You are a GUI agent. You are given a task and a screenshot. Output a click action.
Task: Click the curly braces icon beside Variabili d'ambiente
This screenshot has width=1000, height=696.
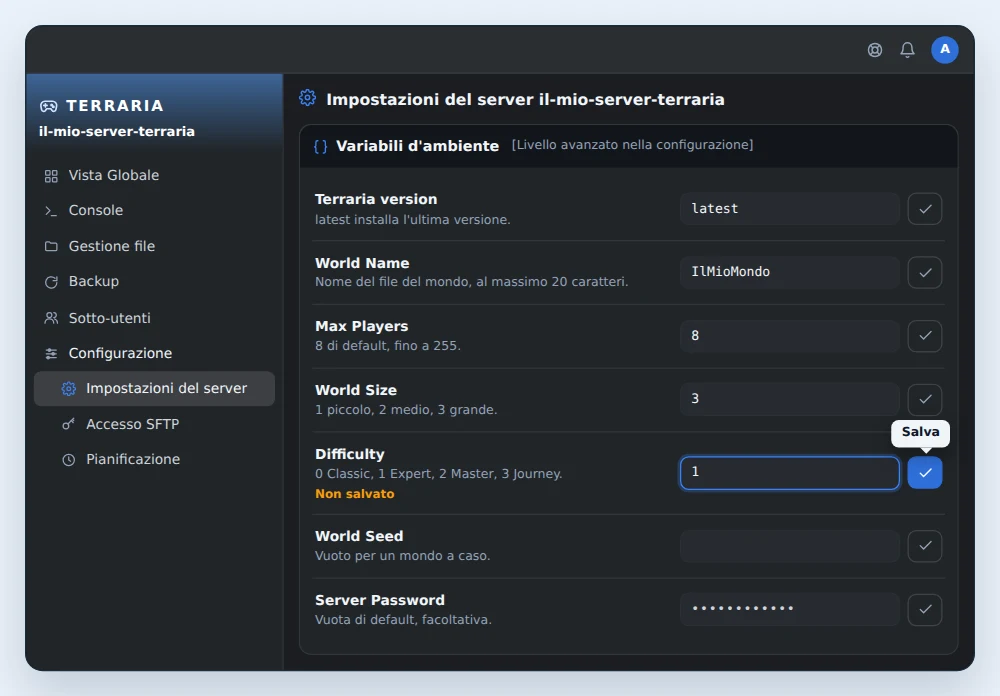pyautogui.click(x=321, y=146)
